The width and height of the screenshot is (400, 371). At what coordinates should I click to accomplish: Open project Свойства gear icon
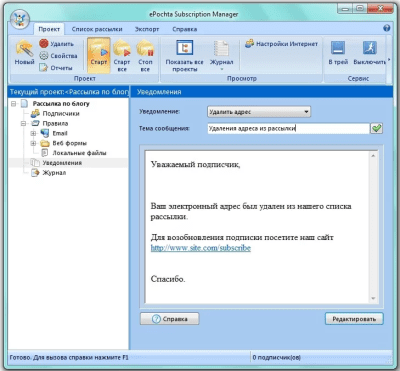[44, 56]
